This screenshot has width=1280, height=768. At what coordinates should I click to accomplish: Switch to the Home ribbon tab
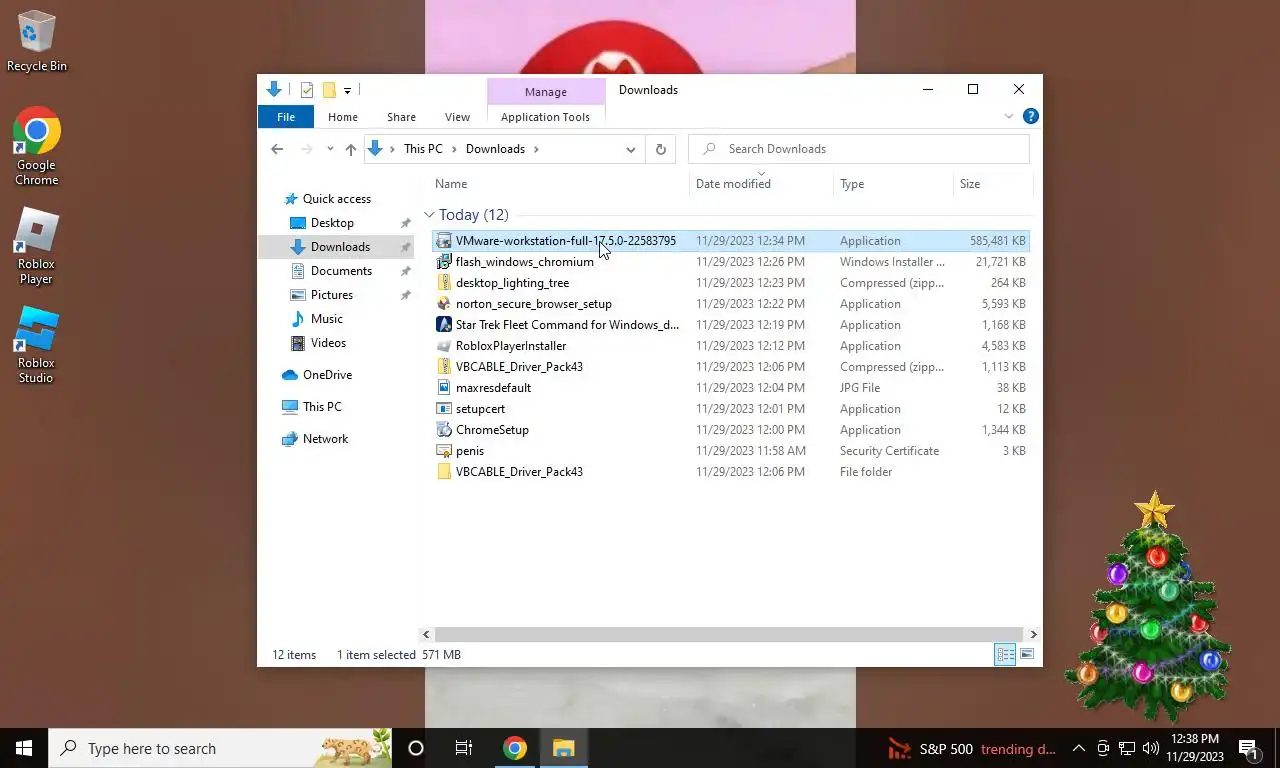point(343,117)
